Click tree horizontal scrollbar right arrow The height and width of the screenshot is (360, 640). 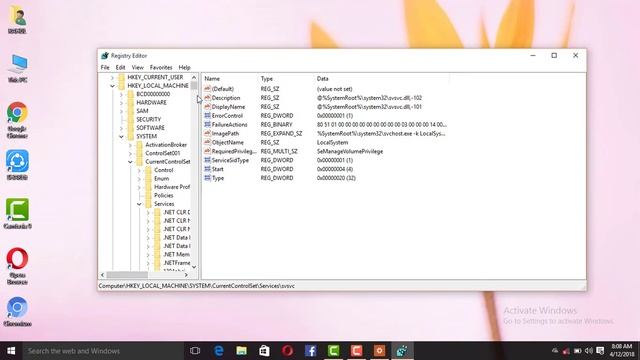tap(186, 275)
